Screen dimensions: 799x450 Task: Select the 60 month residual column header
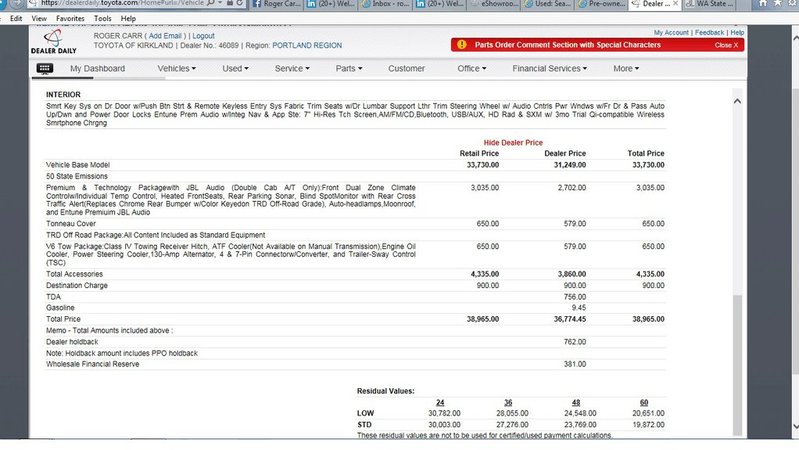[x=644, y=403]
